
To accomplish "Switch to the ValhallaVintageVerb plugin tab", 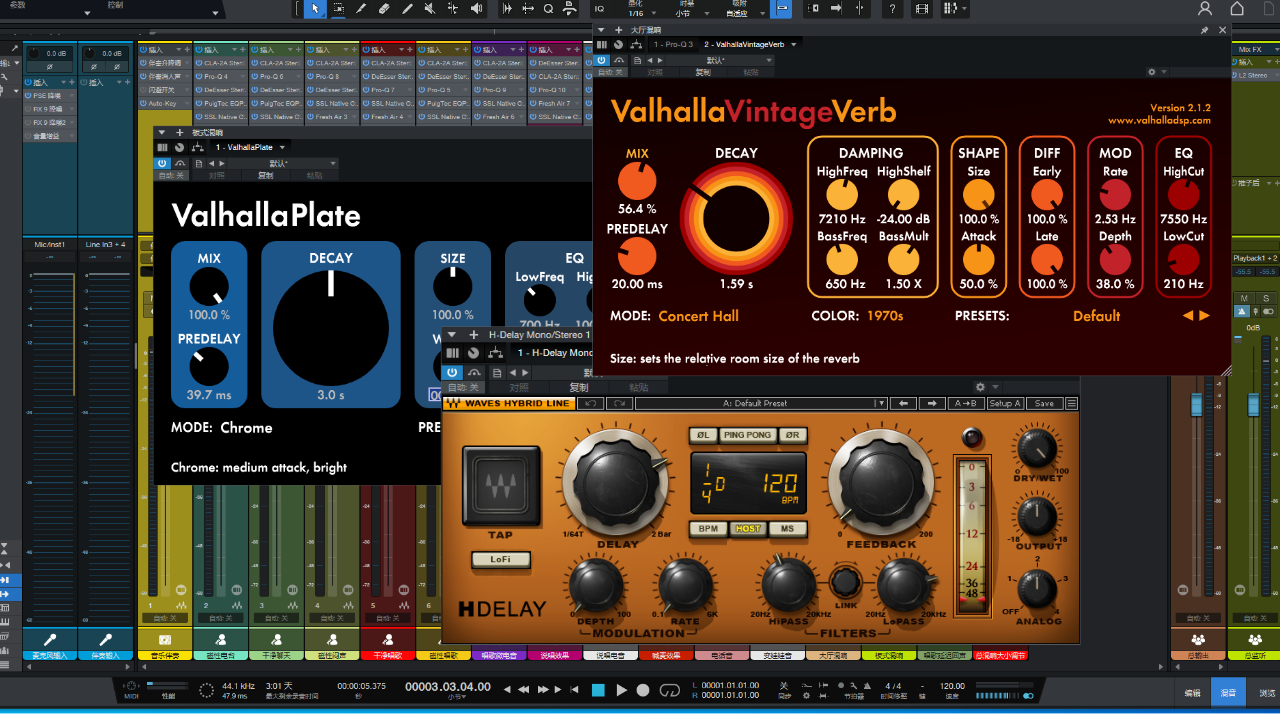I will tap(743, 44).
